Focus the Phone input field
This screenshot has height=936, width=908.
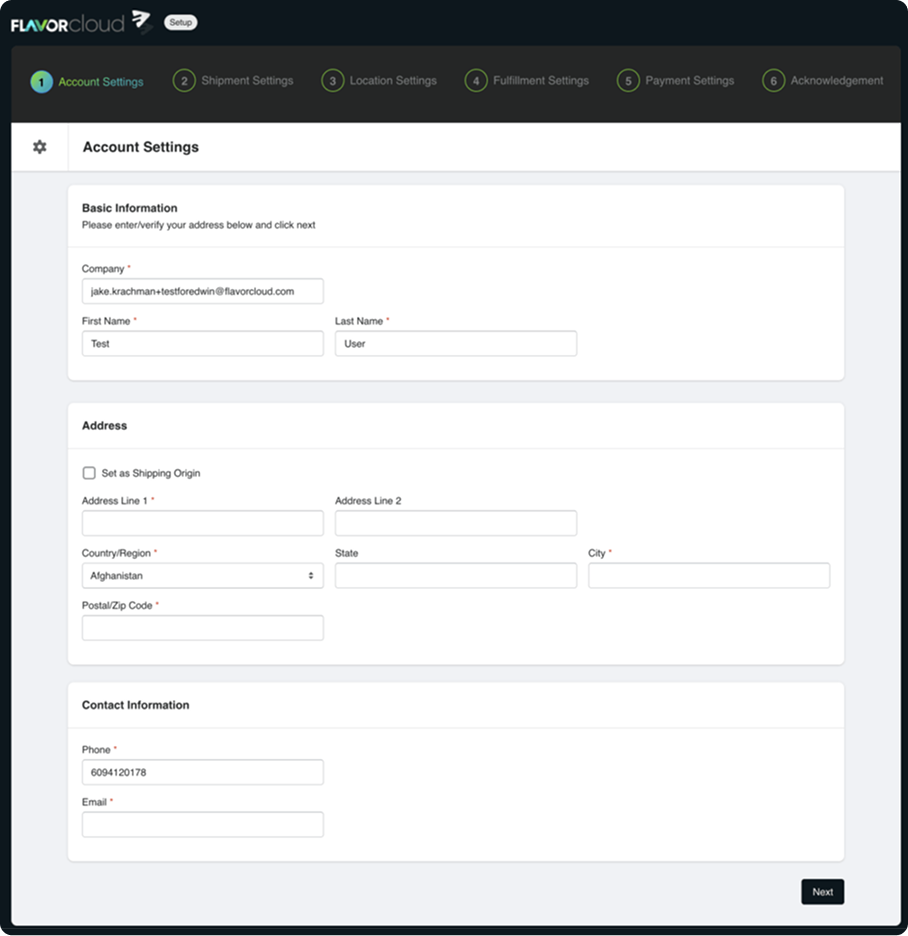[x=202, y=772]
